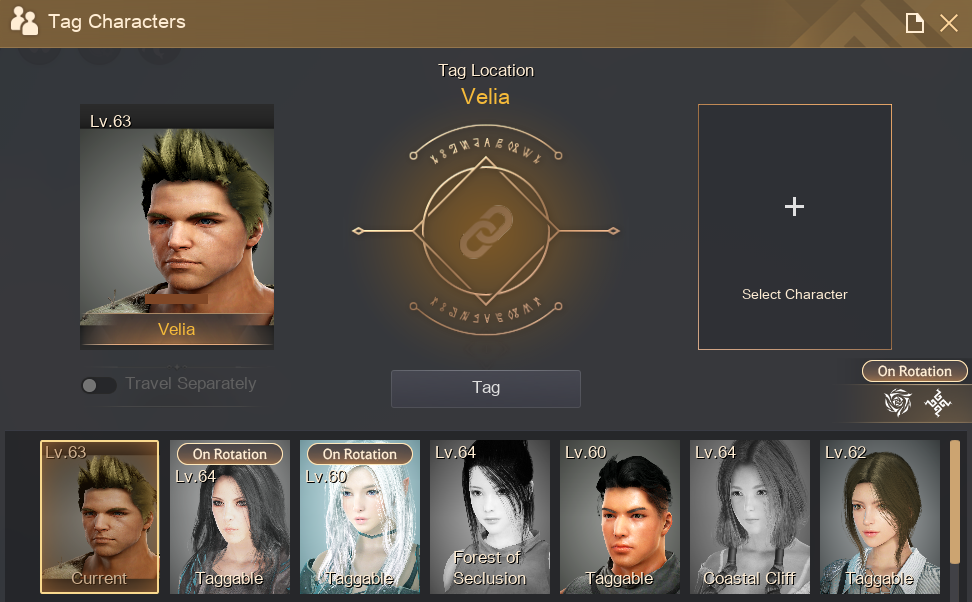The image size is (972, 602).
Task: Click the On Rotation filter button
Action: click(x=914, y=371)
